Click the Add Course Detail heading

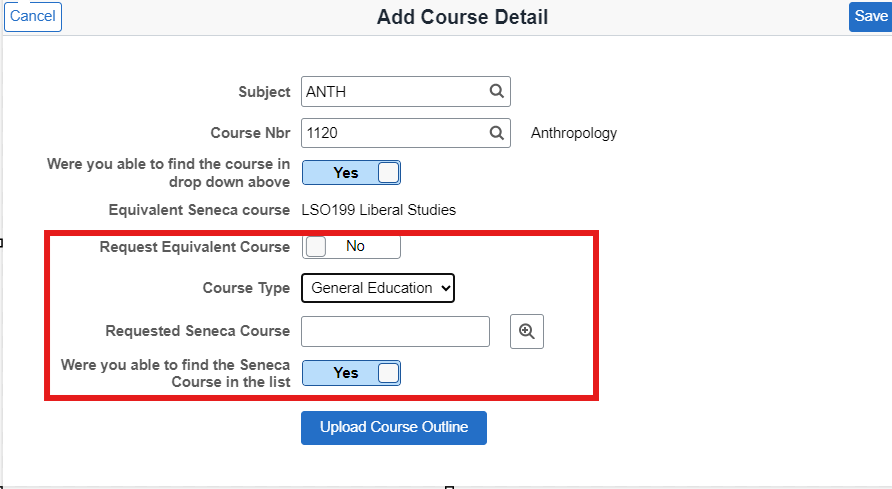(462, 17)
